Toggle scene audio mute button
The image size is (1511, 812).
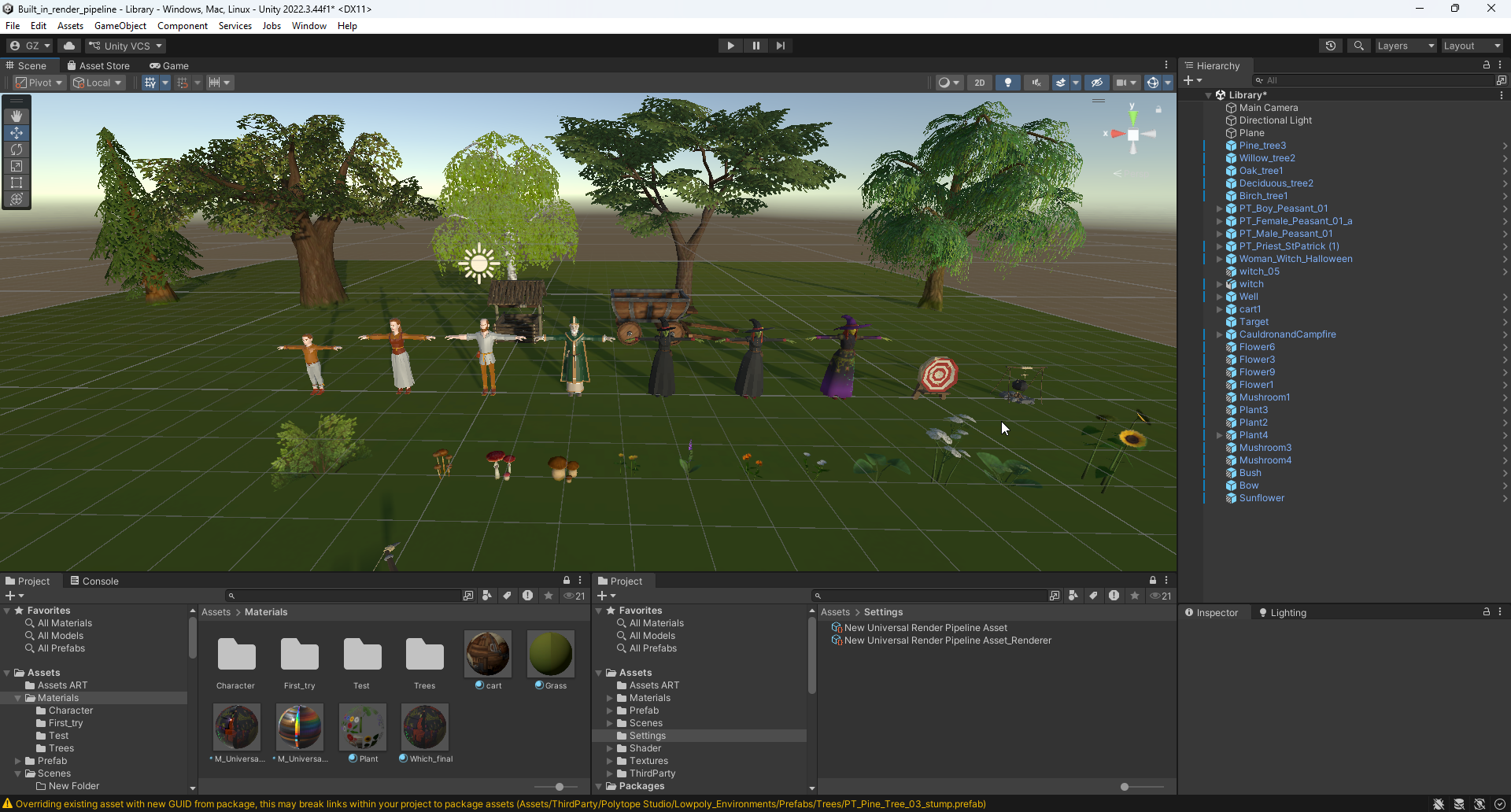pyautogui.click(x=1036, y=83)
